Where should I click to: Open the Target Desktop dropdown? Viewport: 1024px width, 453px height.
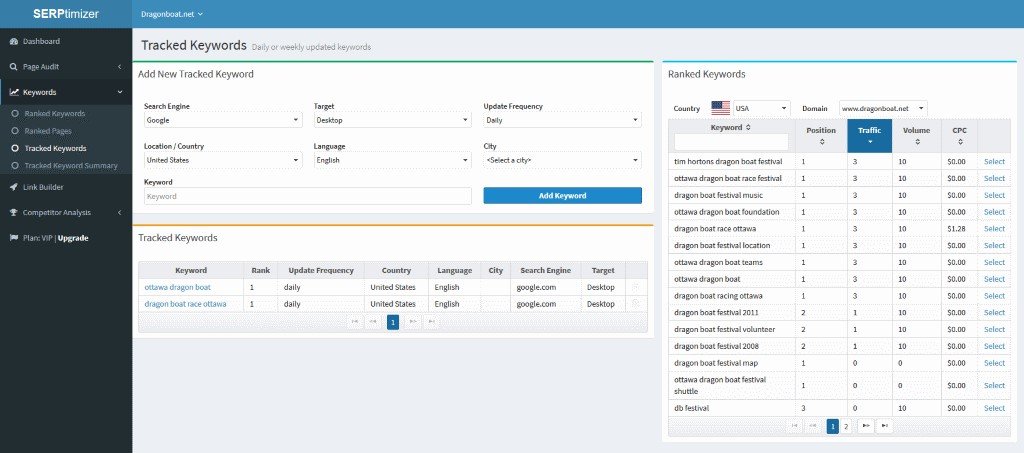click(392, 120)
